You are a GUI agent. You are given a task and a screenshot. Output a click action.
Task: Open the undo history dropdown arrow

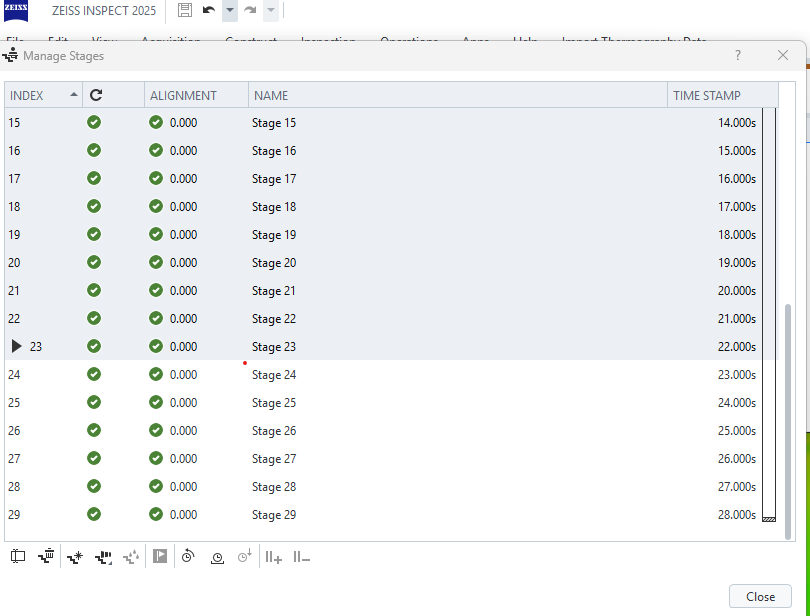click(x=229, y=10)
